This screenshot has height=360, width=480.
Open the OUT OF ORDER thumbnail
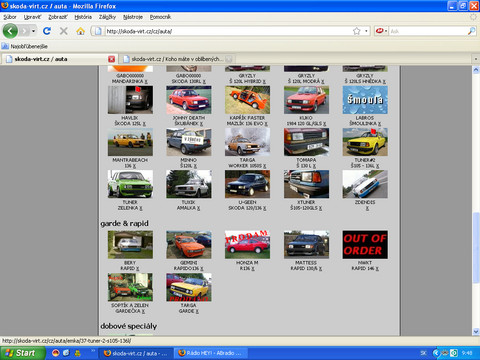click(x=365, y=245)
